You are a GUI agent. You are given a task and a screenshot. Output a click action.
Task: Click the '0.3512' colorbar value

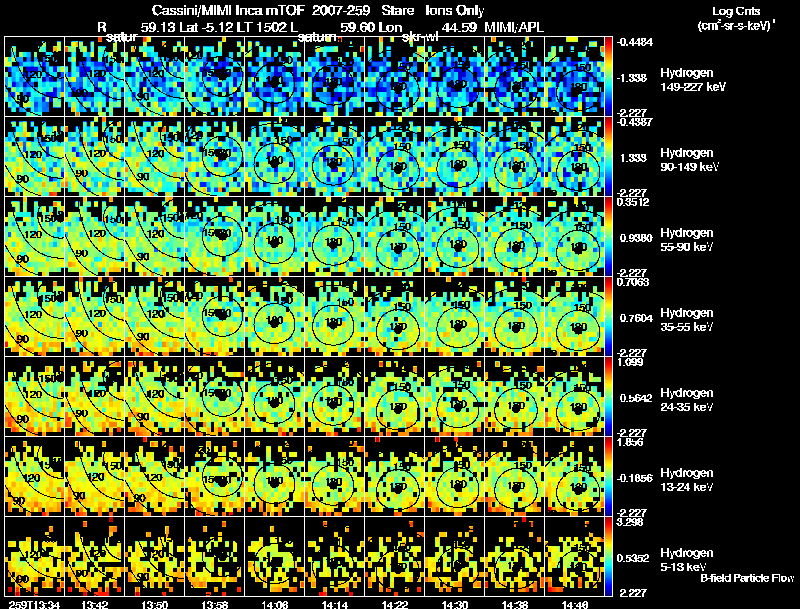(633, 202)
